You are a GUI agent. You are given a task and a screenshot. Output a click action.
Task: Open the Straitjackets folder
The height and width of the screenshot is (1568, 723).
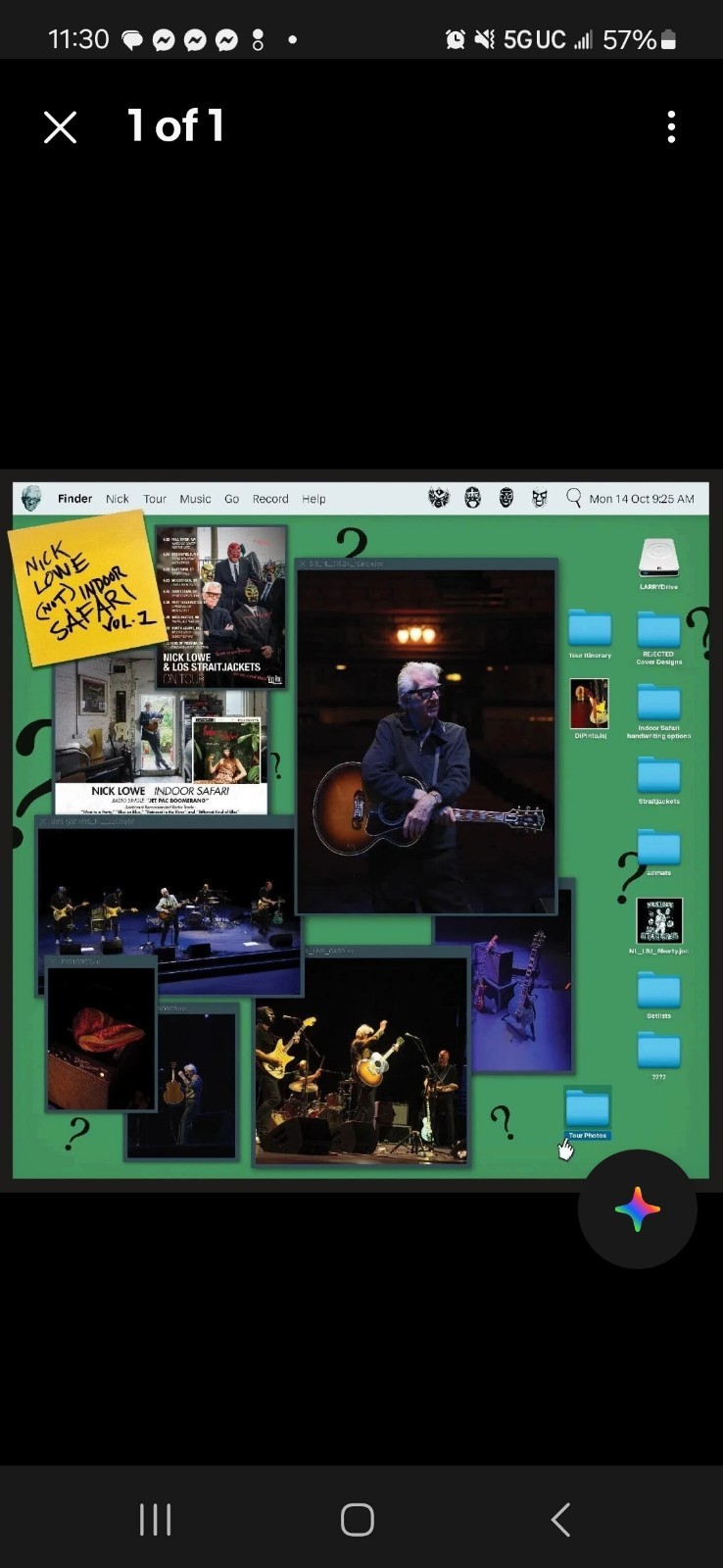(x=658, y=781)
